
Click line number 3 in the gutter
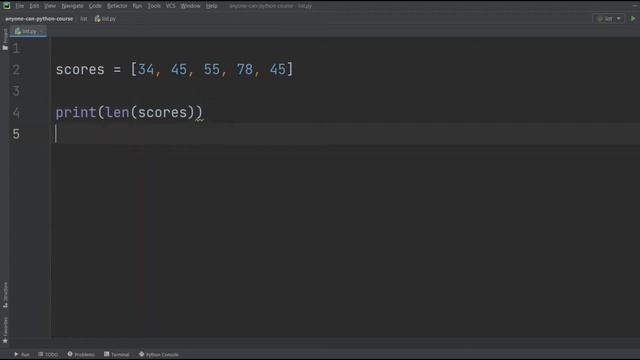[x=16, y=91]
